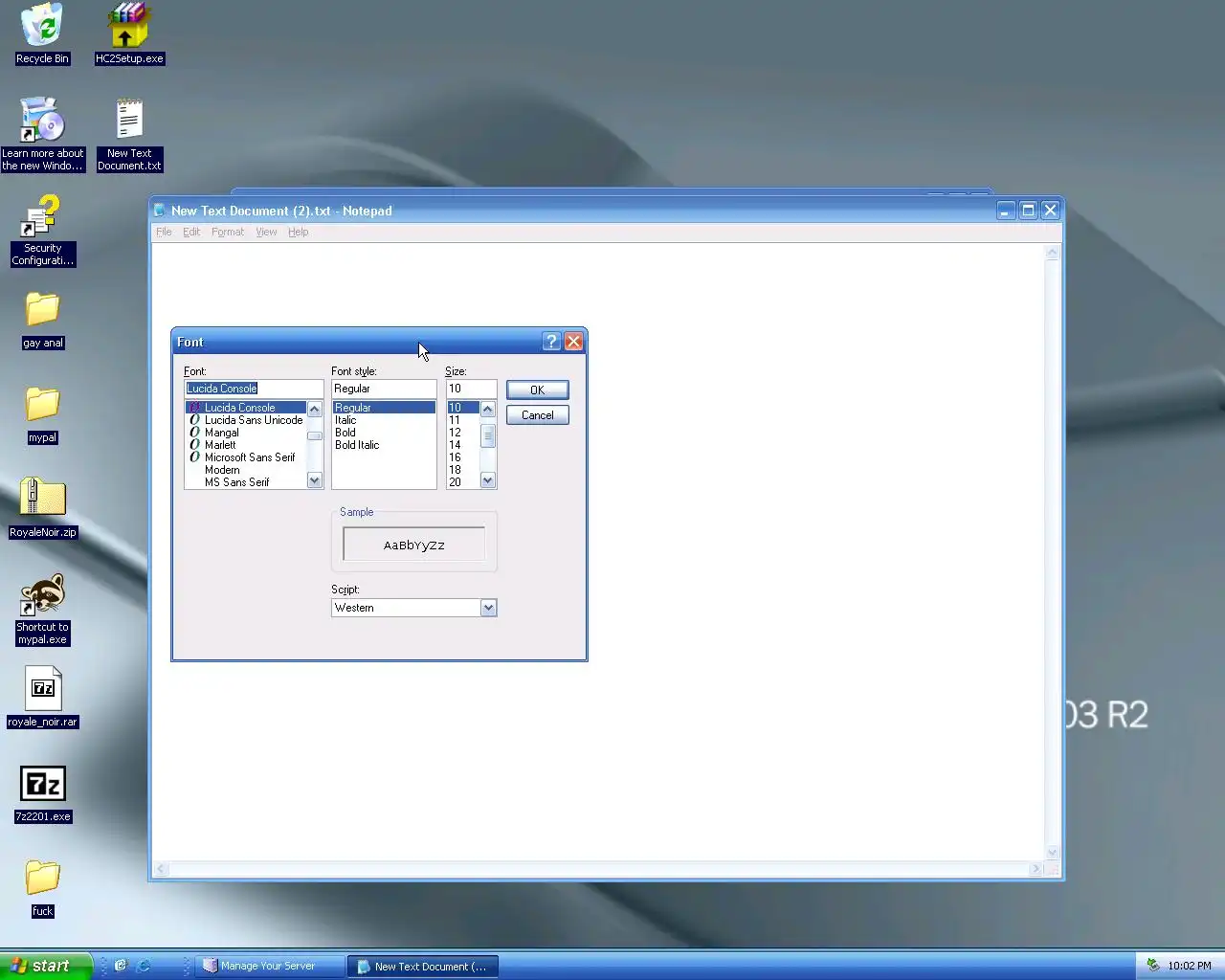The image size is (1225, 980).
Task: Open the Notepad Help menu
Action: (298, 232)
